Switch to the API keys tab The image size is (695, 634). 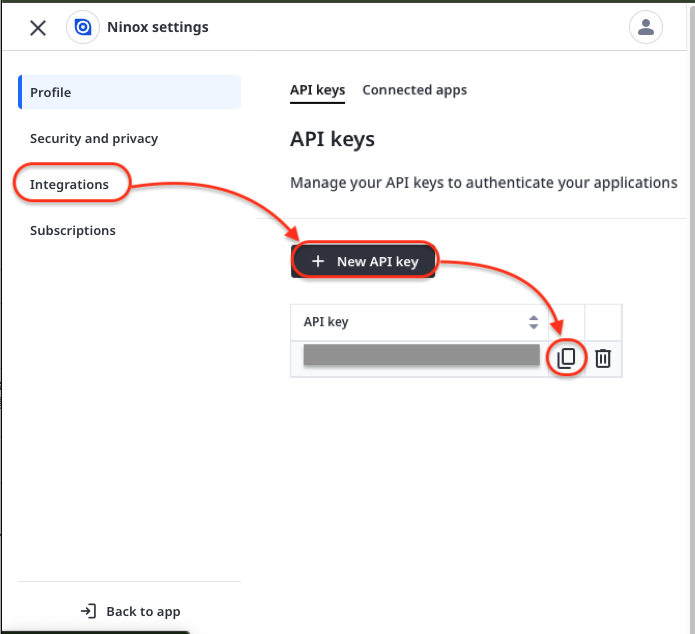point(317,90)
